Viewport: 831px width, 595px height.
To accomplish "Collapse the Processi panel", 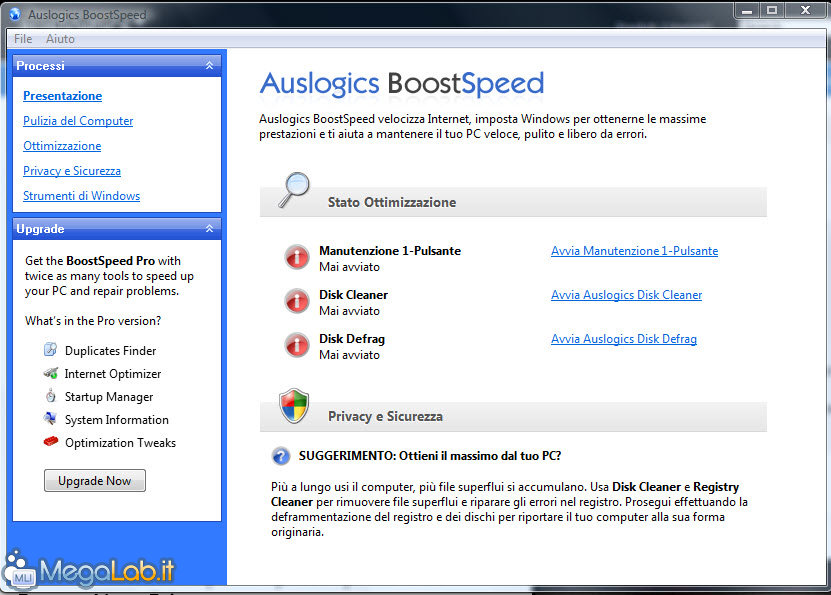I will click(209, 65).
